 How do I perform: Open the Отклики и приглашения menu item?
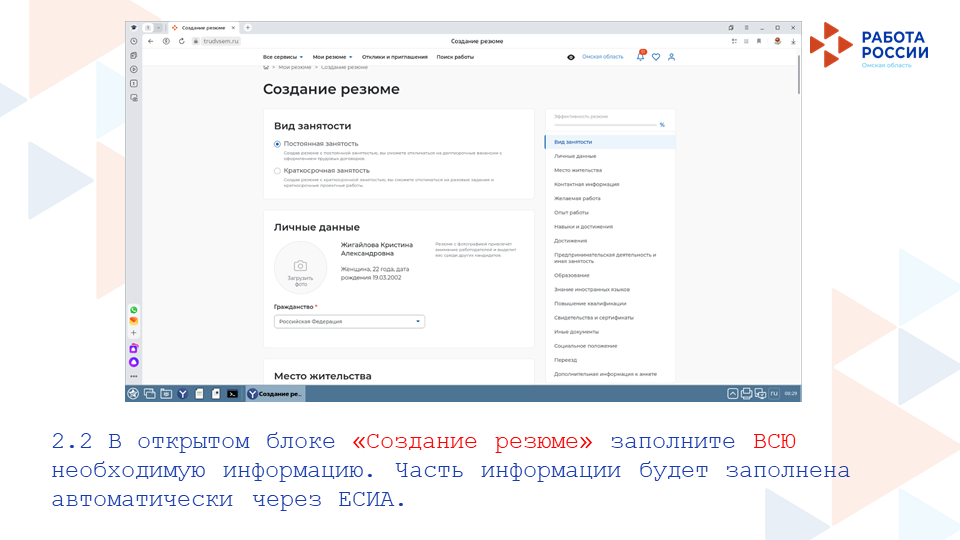coord(394,57)
